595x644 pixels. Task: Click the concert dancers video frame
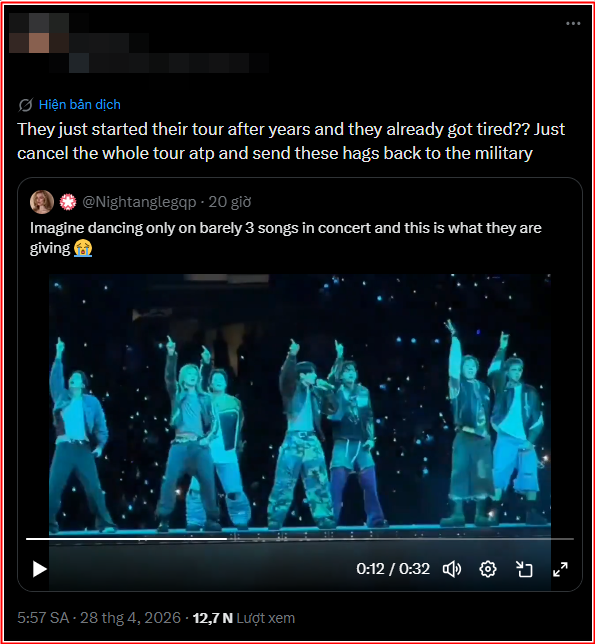[x=300, y=402]
